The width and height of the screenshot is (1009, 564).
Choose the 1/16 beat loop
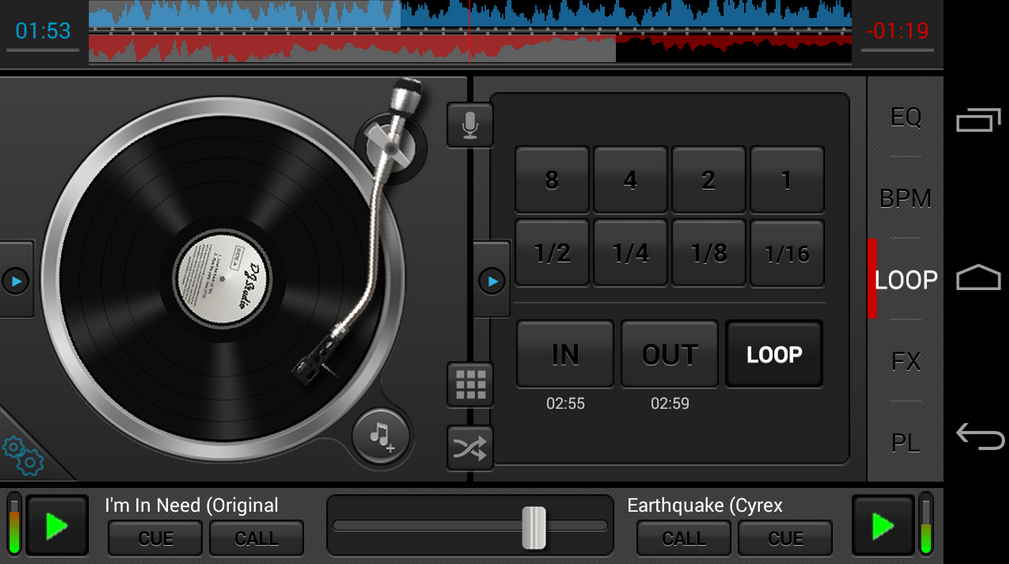pyautogui.click(x=786, y=253)
